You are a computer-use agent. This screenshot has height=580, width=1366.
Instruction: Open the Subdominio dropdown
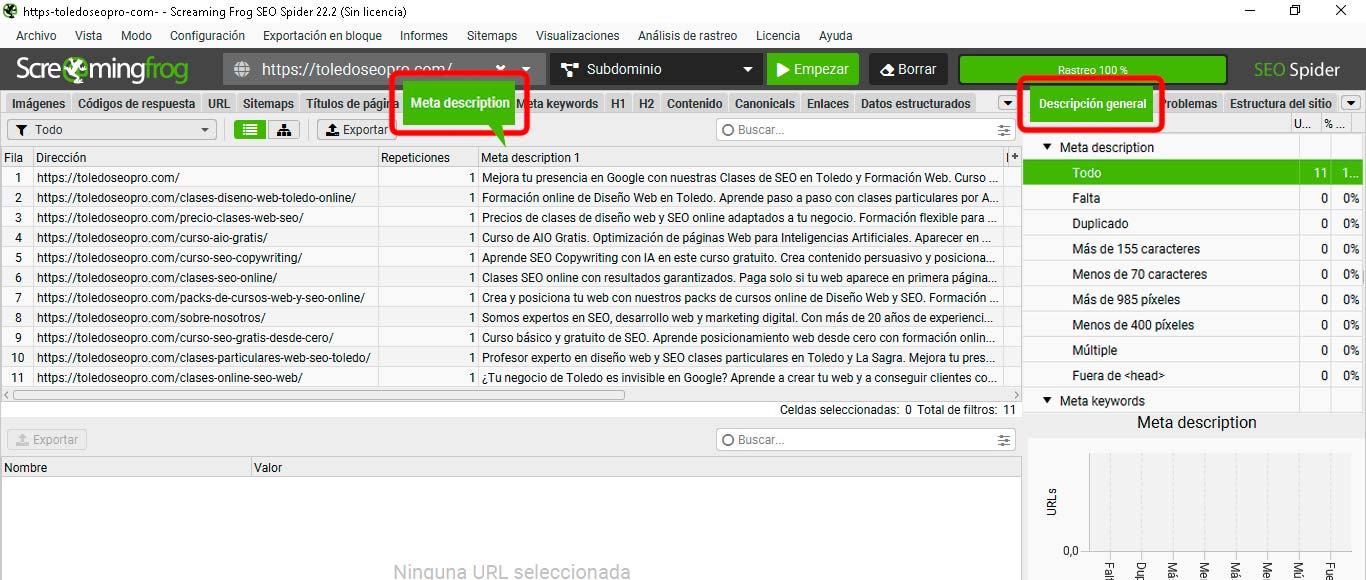pos(655,69)
